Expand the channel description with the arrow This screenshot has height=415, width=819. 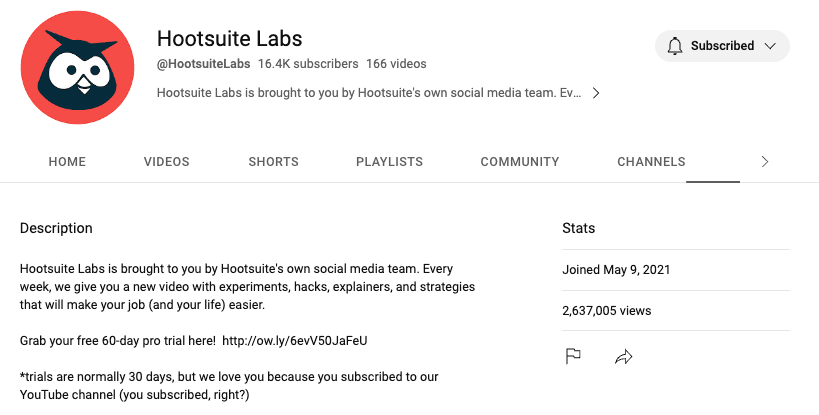[x=596, y=93]
